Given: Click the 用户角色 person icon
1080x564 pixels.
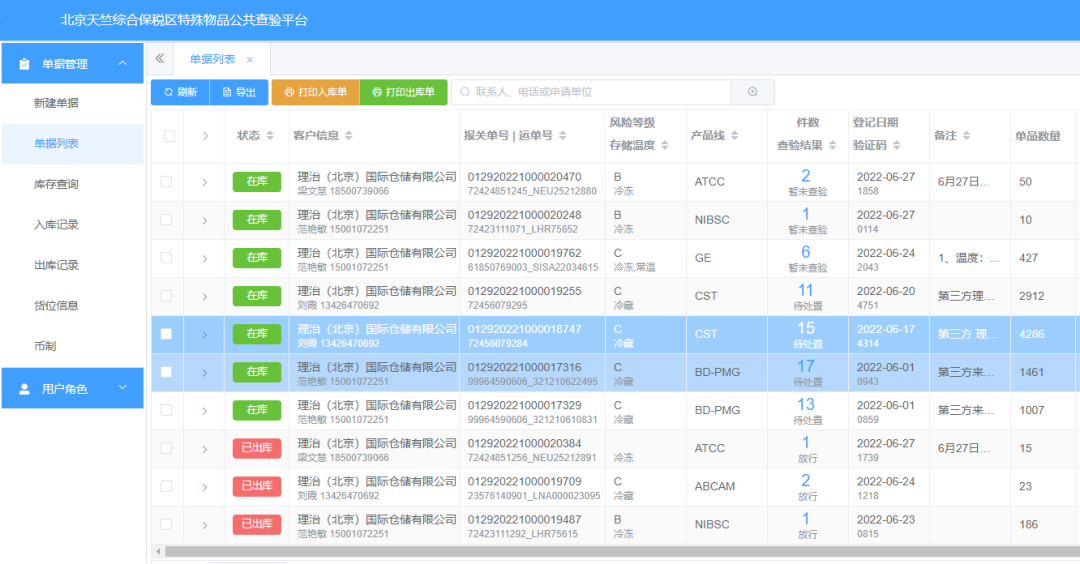Looking at the screenshot, I should (24, 388).
